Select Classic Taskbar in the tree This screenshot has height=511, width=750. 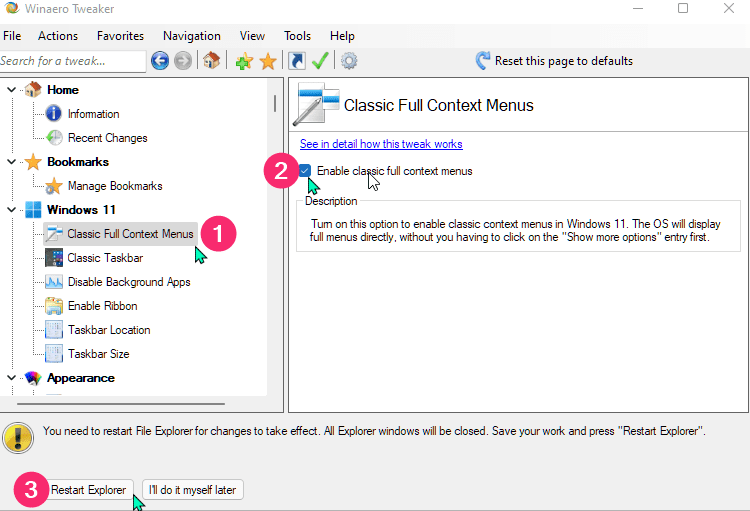pos(105,258)
